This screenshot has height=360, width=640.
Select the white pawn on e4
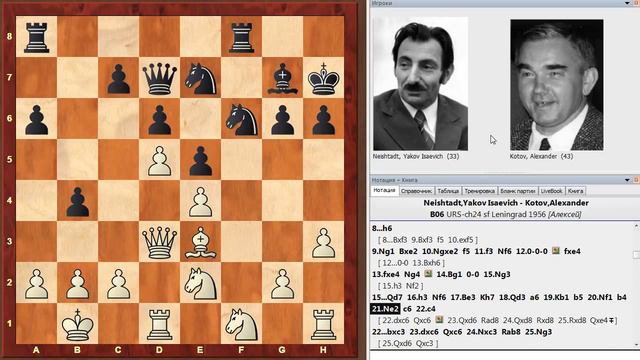200,201
